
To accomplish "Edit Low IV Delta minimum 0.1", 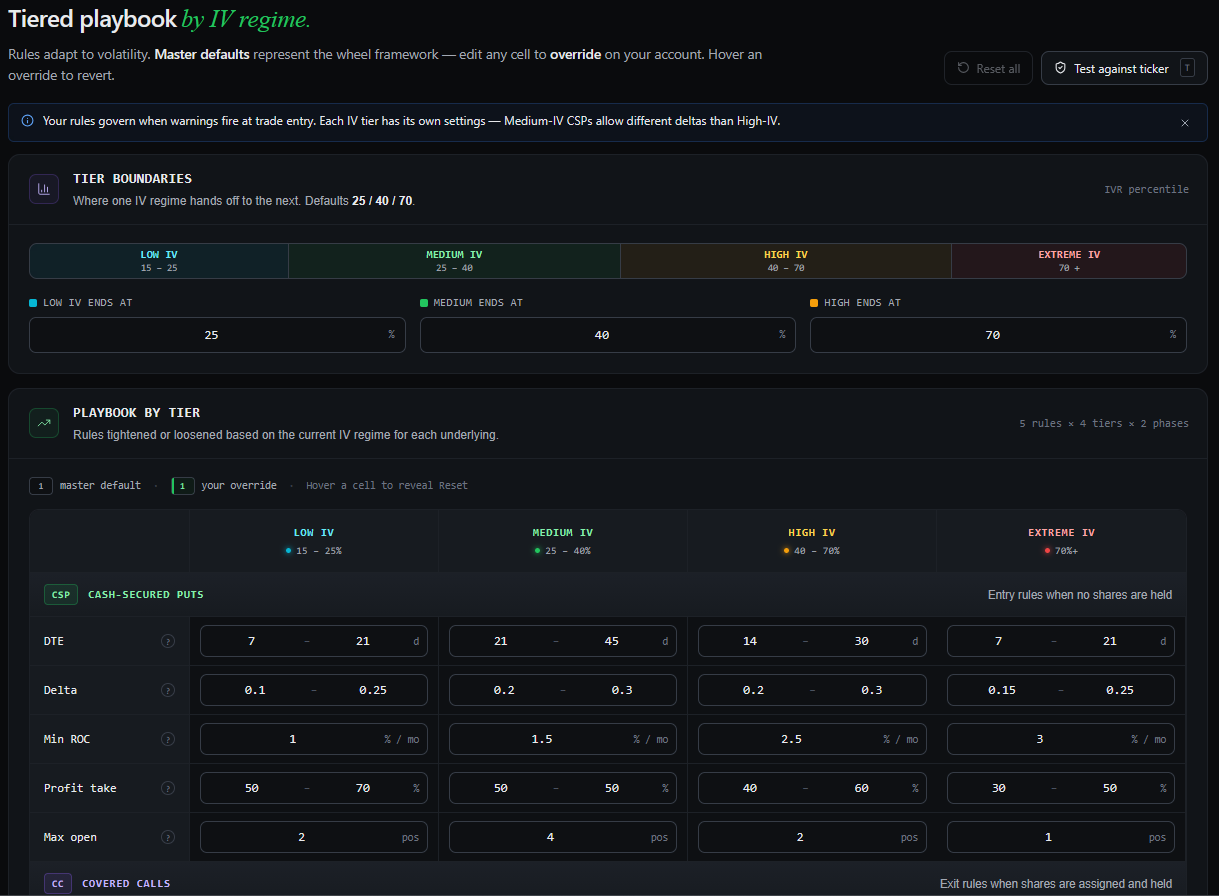I will click(x=255, y=690).
